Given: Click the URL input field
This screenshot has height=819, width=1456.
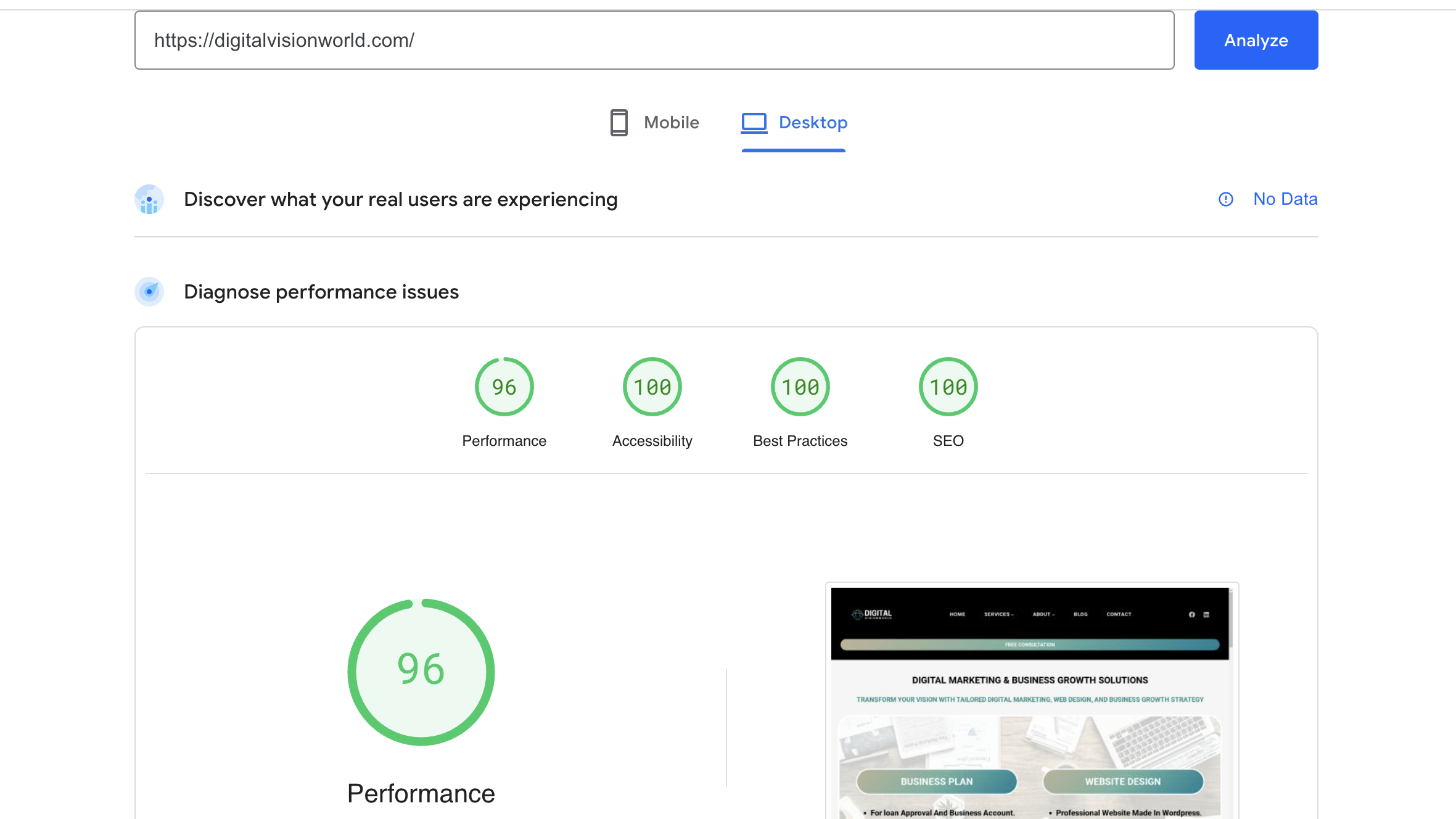Looking at the screenshot, I should tap(655, 39).
